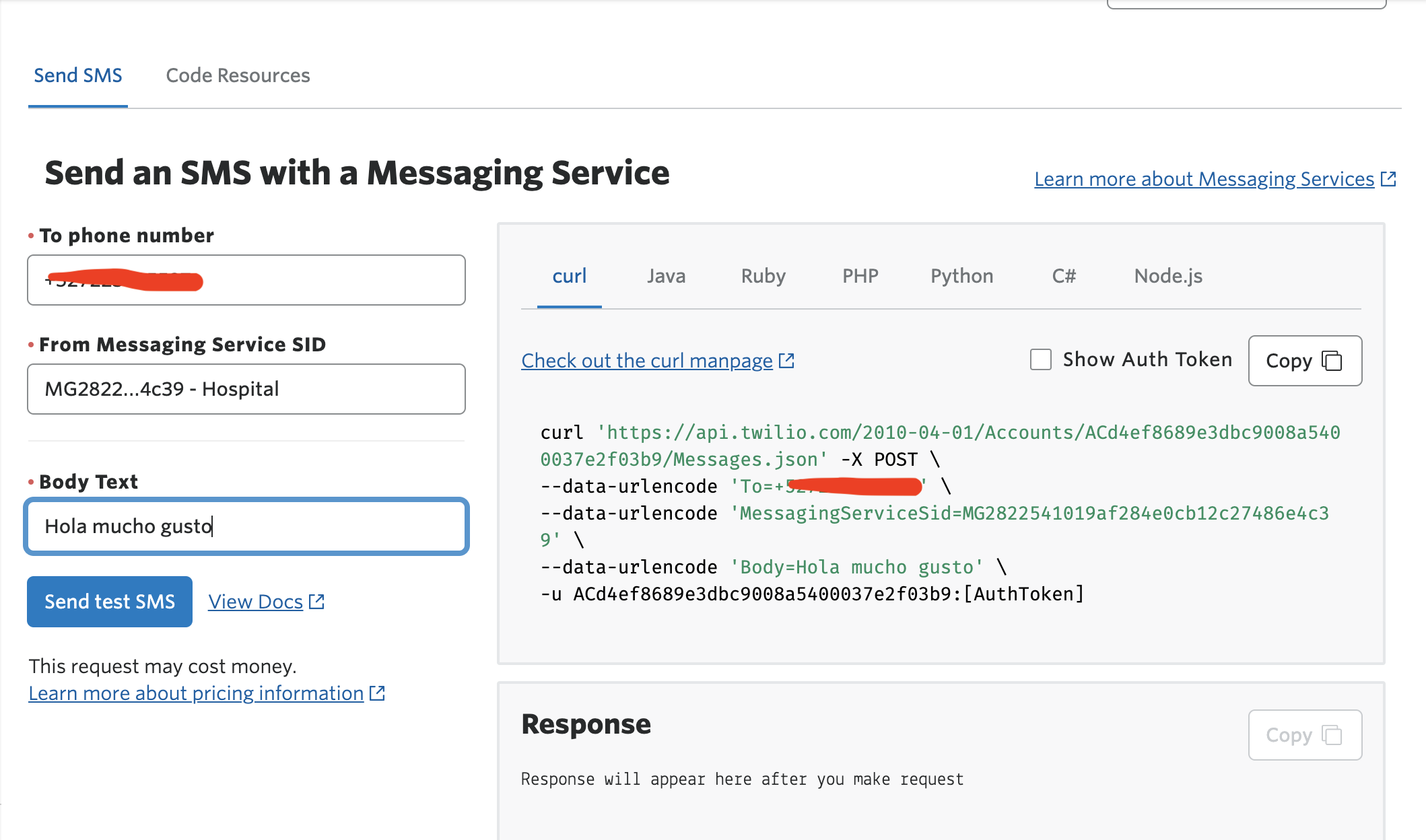1426x840 pixels.
Task: Click the MessagingServiceSid code line
Action: point(935,526)
